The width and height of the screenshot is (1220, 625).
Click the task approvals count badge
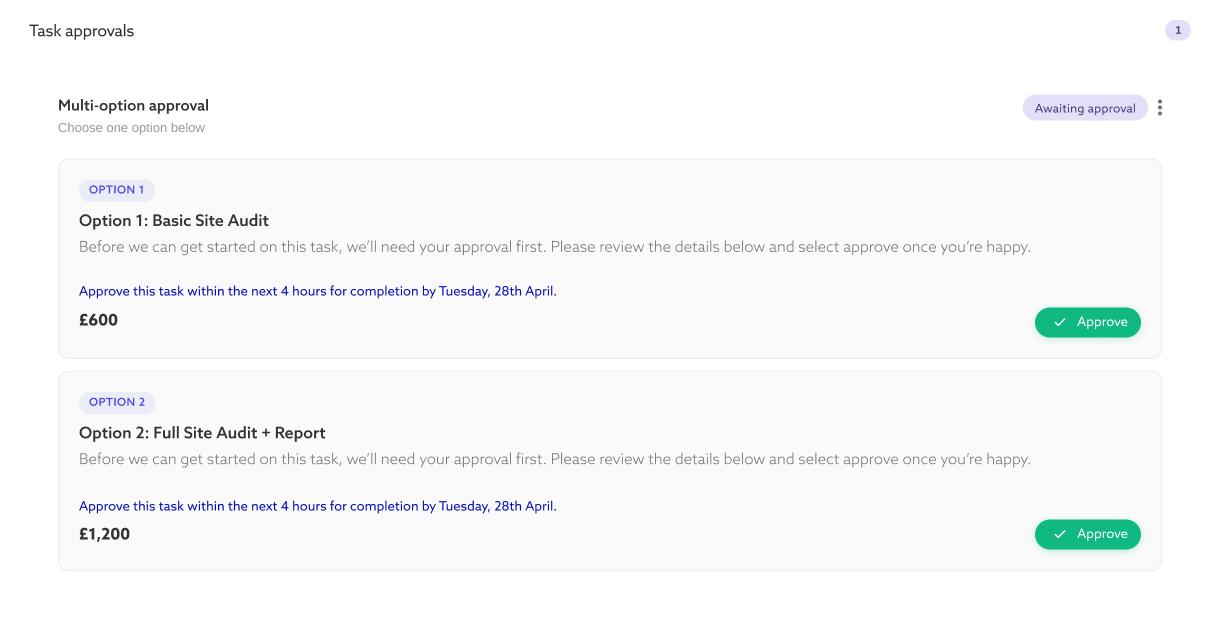point(1178,30)
